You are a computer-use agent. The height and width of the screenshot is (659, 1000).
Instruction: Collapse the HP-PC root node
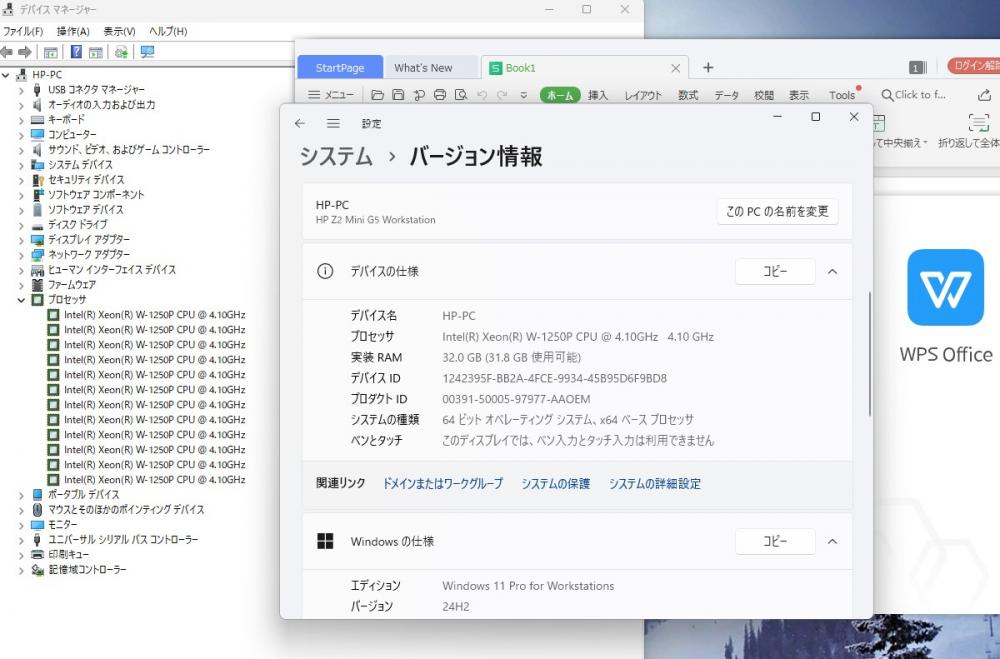tap(6, 75)
